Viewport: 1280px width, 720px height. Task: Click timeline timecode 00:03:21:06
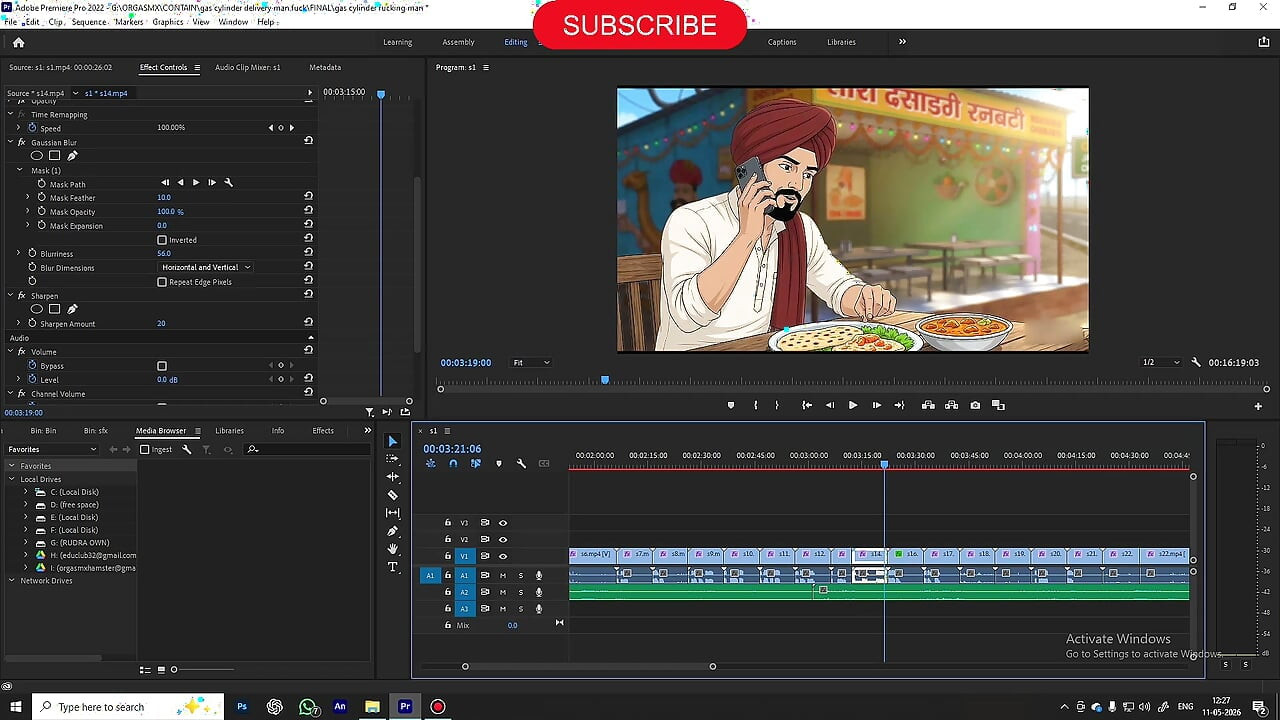pos(452,449)
